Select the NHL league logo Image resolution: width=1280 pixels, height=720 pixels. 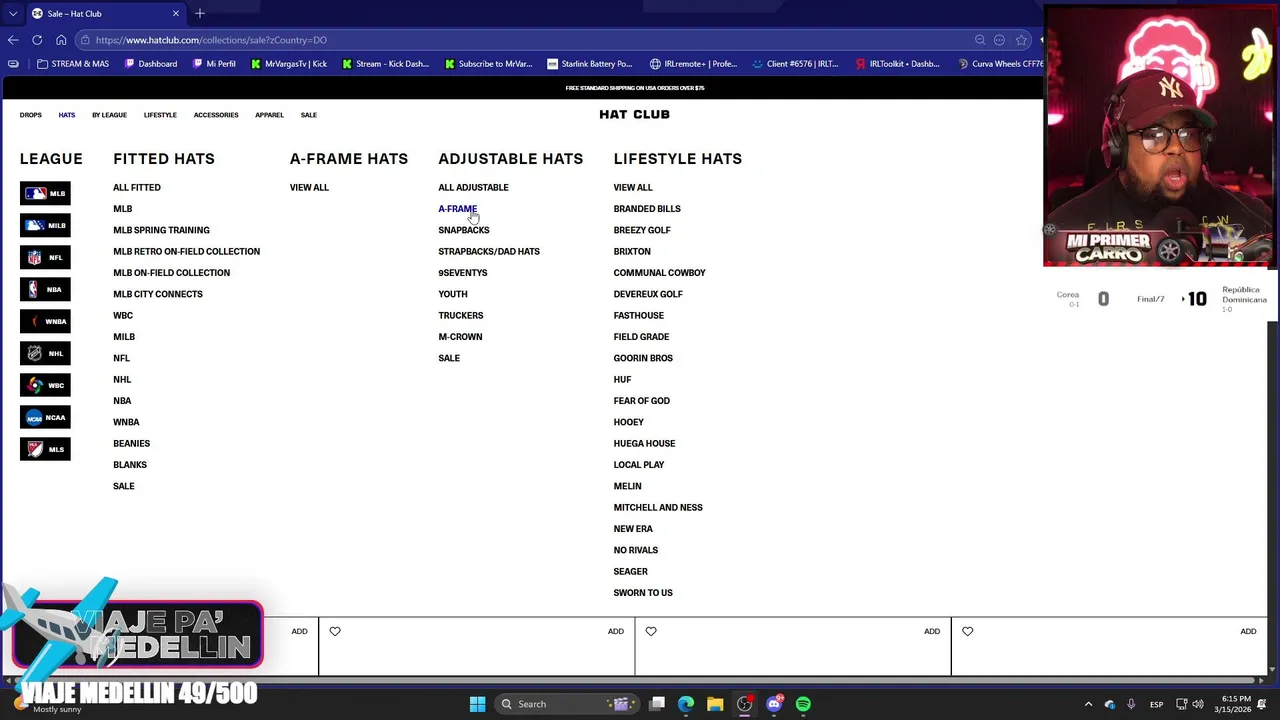[45, 353]
